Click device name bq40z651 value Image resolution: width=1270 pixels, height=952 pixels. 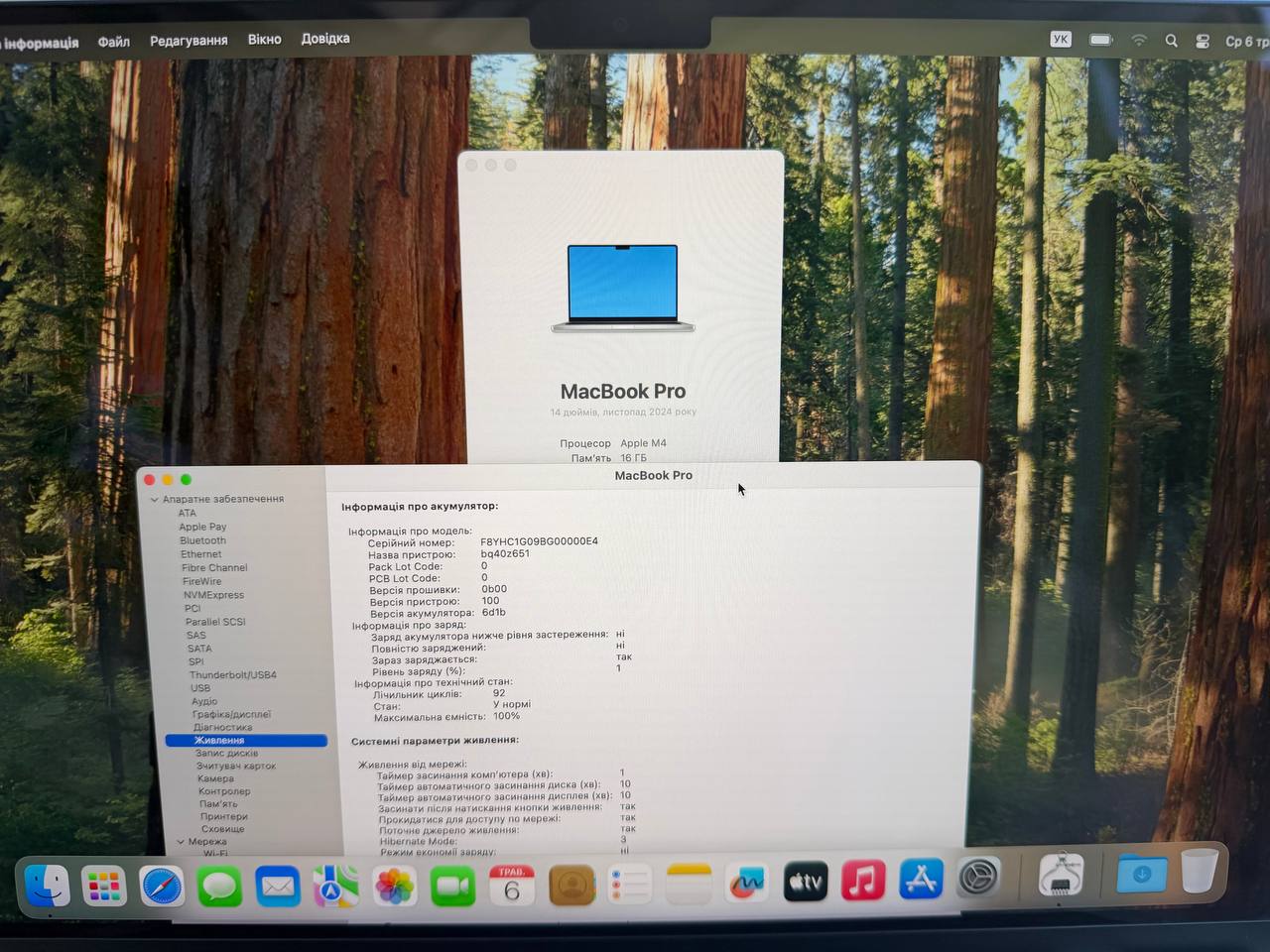pyautogui.click(x=505, y=553)
